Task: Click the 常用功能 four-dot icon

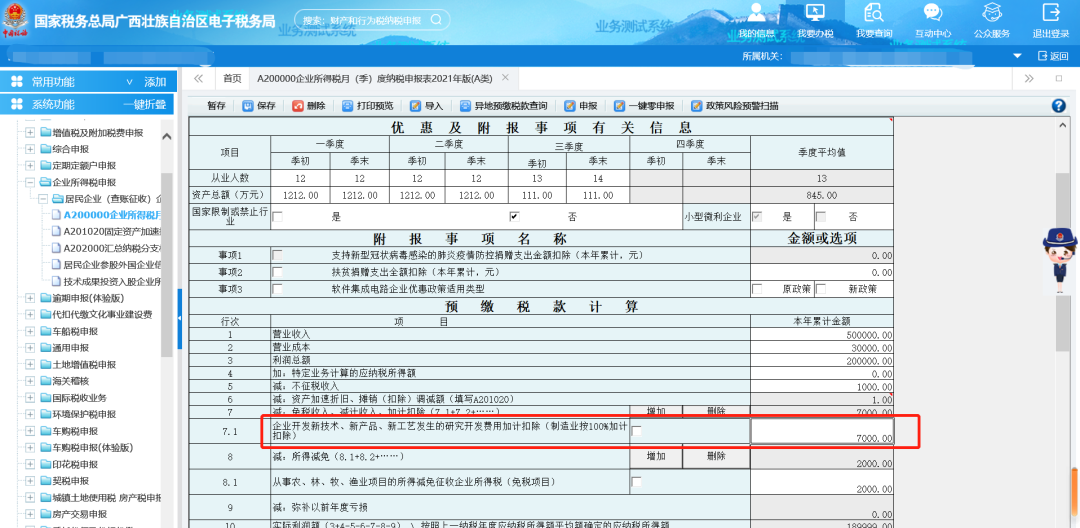Action: (x=17, y=82)
